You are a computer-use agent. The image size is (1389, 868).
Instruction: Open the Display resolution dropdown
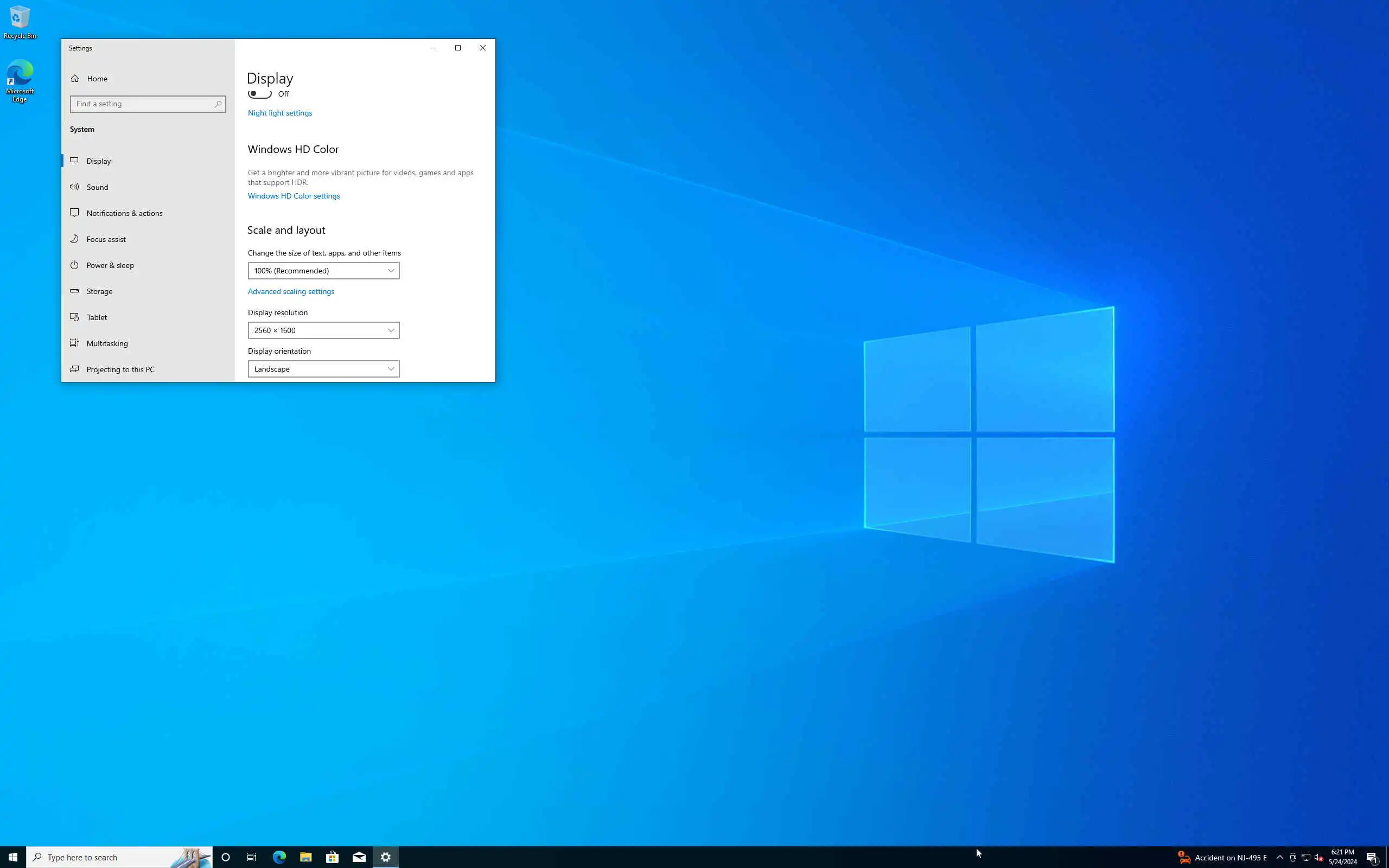click(x=323, y=331)
